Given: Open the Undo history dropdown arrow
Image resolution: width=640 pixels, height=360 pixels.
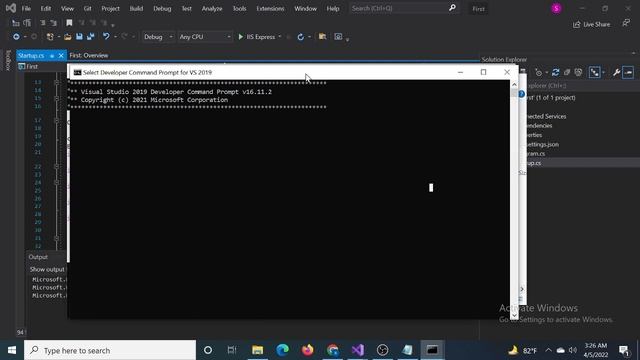Looking at the screenshot, I should (116, 37).
